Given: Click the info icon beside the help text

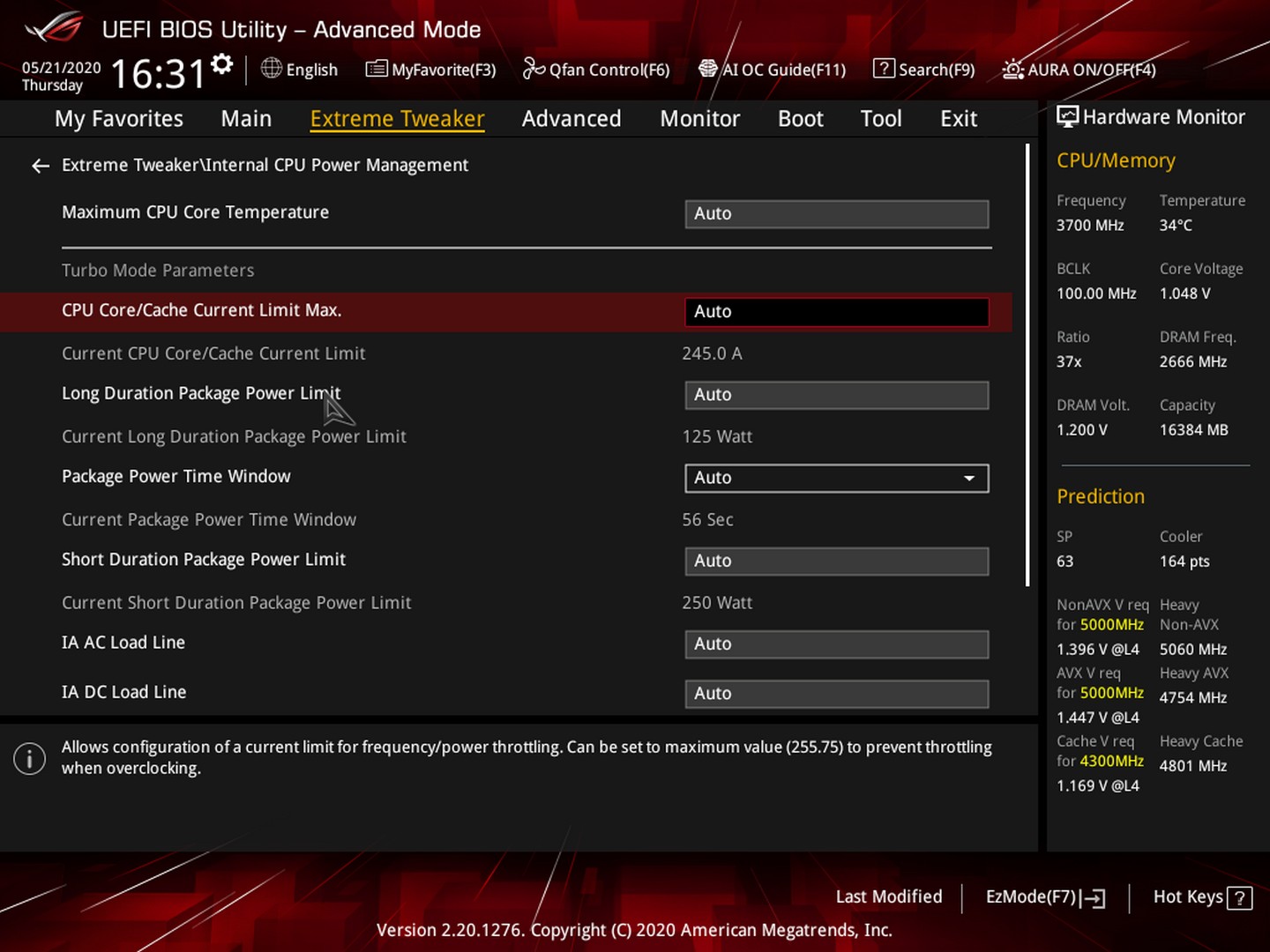Looking at the screenshot, I should pos(29,758).
